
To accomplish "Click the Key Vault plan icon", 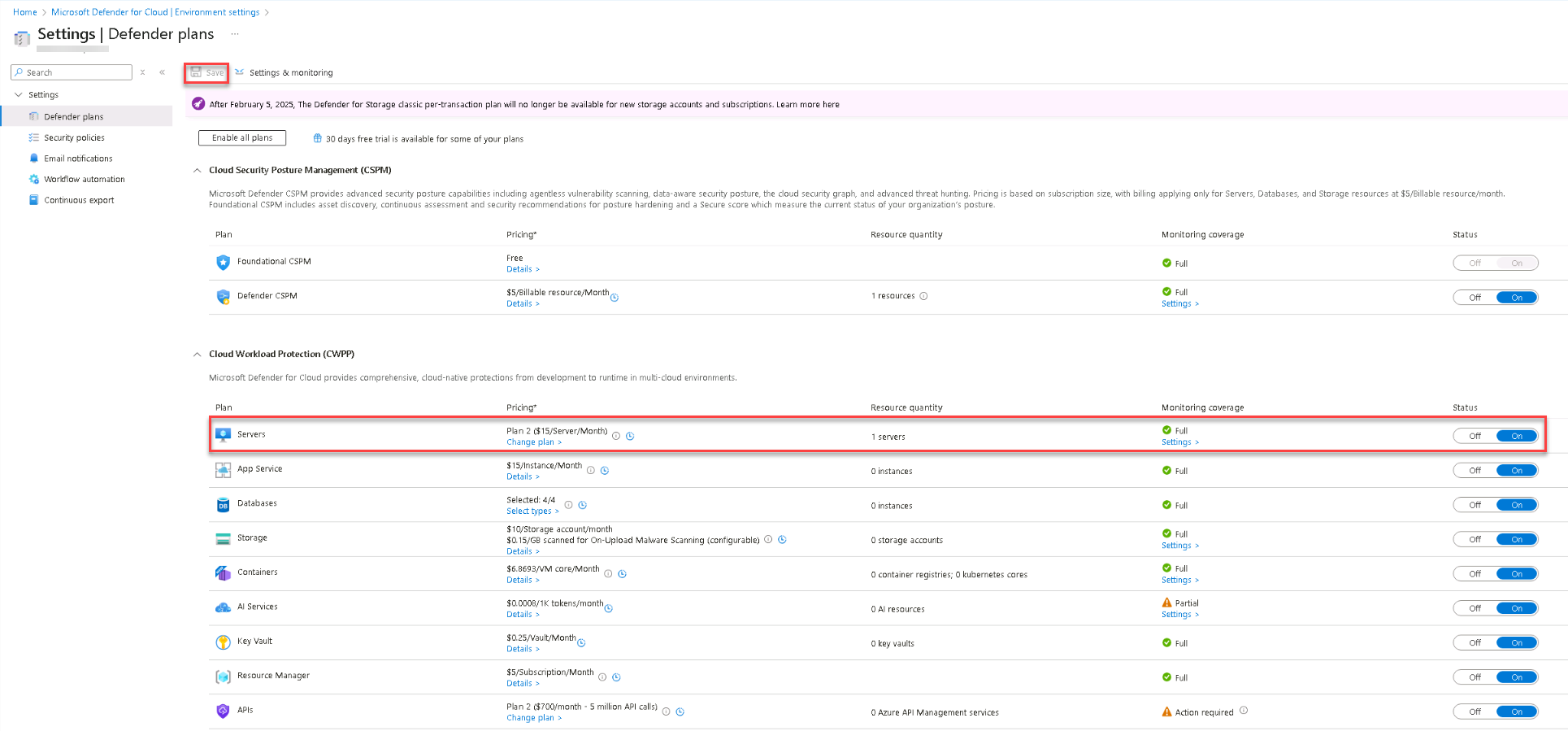I will click(x=223, y=642).
